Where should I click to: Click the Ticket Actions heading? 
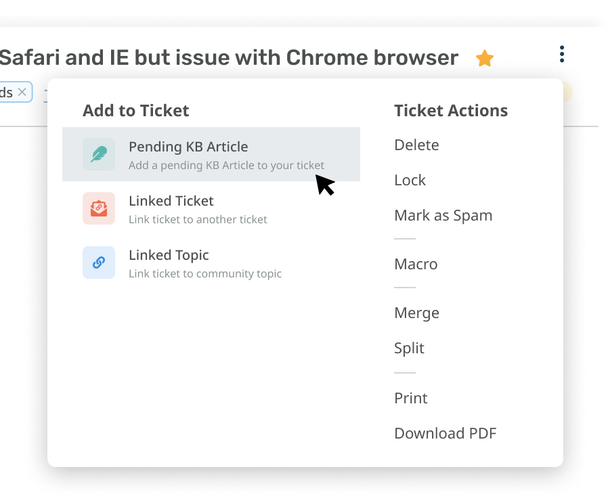[x=451, y=111]
